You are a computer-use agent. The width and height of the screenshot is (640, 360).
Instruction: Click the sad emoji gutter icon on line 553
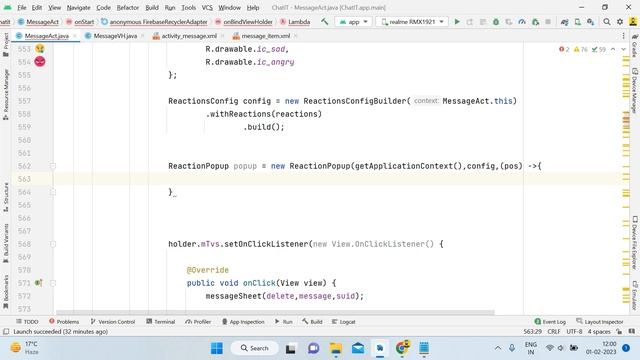[x=40, y=49]
